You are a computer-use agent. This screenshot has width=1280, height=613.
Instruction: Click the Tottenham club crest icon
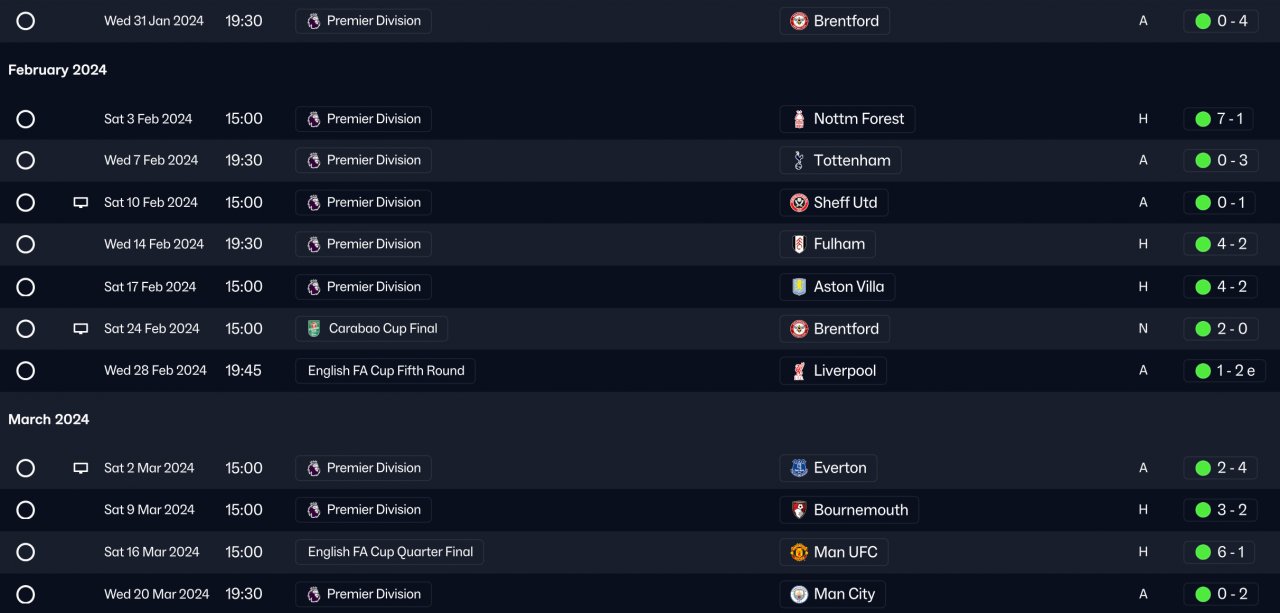pyautogui.click(x=799, y=161)
